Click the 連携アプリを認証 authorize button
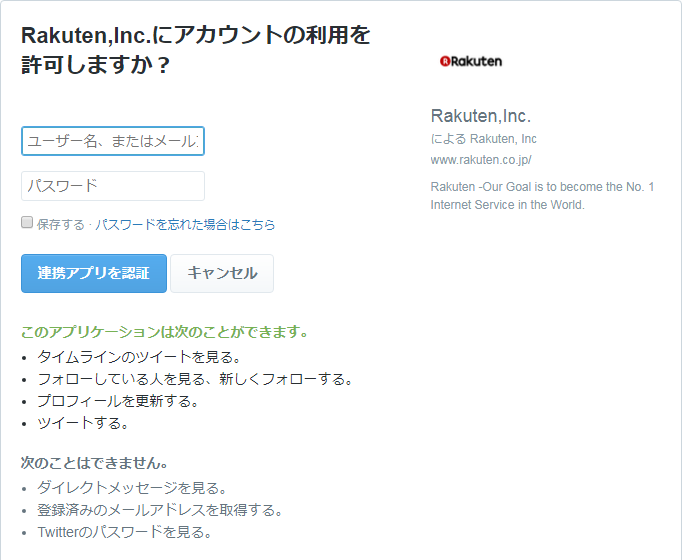 coord(94,273)
